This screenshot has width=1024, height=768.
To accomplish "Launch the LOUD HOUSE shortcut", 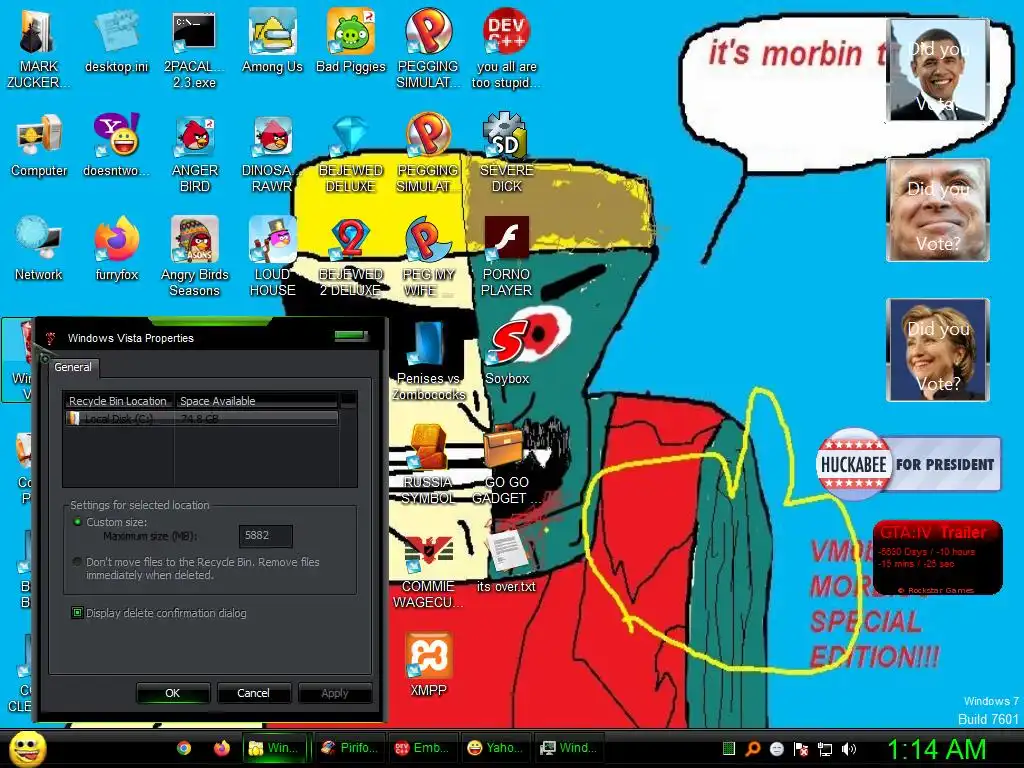I will (x=272, y=256).
